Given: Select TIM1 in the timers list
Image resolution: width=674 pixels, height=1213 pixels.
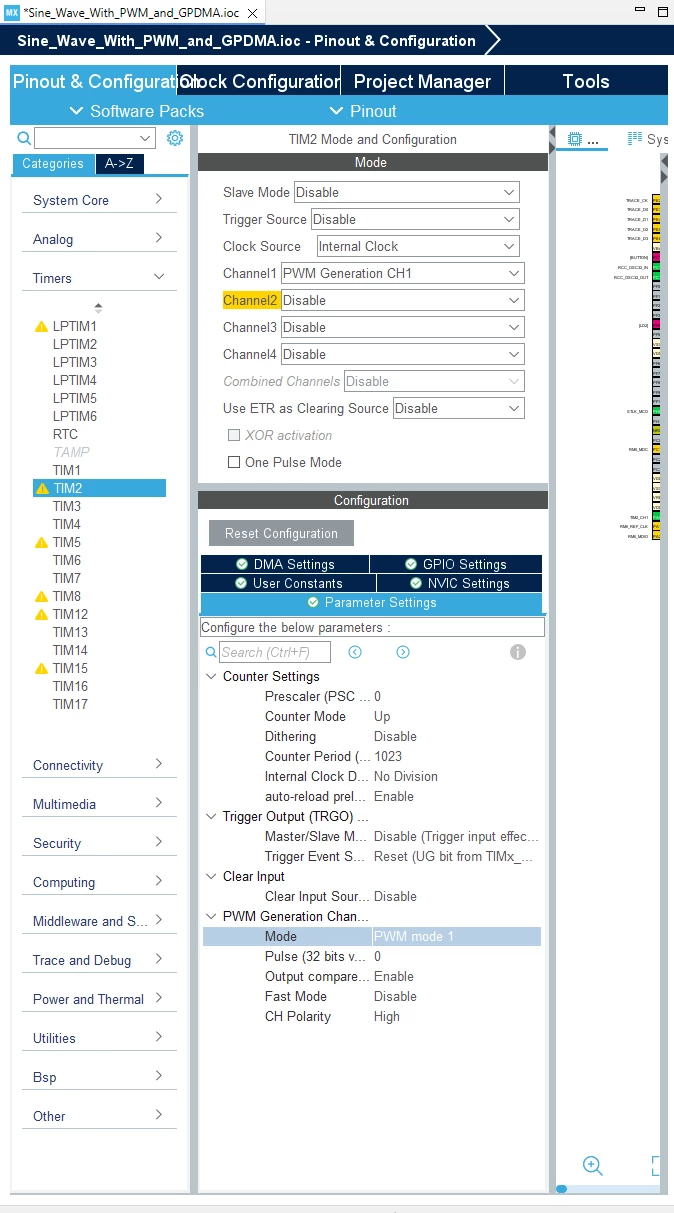Looking at the screenshot, I should [67, 470].
